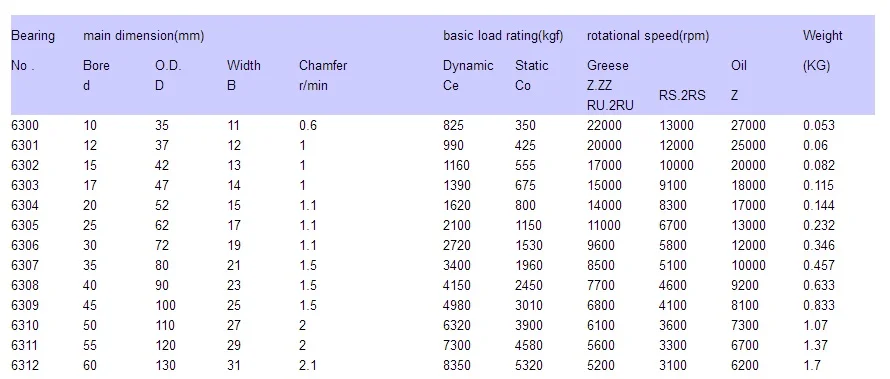
Task: Click the Width column header
Action: [244, 66]
